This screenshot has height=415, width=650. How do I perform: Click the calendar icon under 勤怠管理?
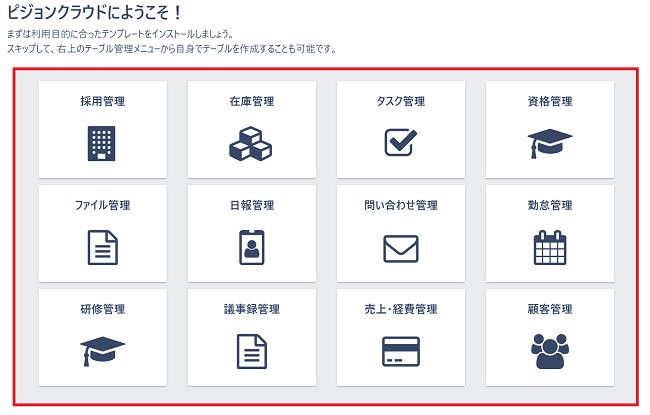click(x=549, y=247)
